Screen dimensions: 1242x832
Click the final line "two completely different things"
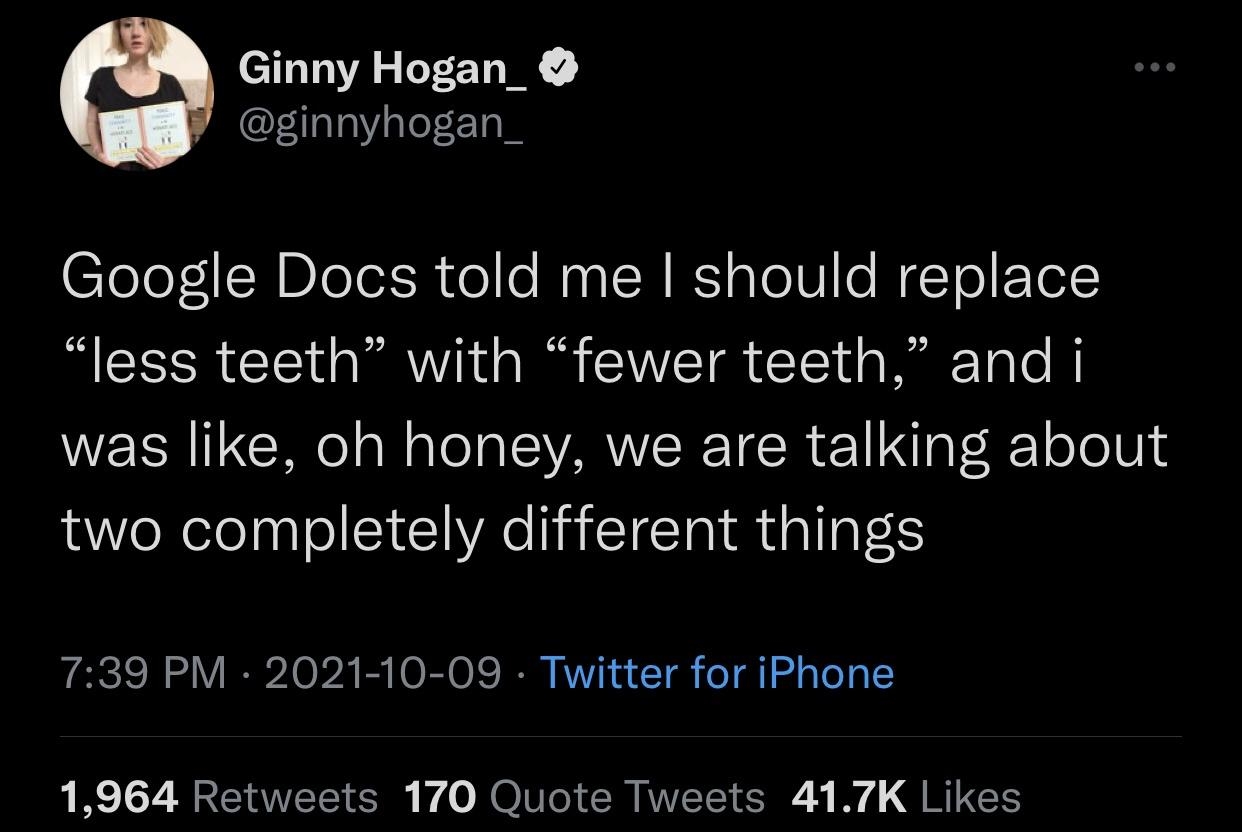[x=492, y=529]
